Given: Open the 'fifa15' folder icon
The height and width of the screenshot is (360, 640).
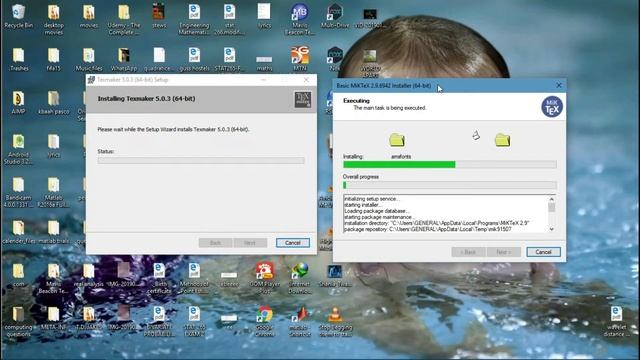Looking at the screenshot, I should 53,60.
